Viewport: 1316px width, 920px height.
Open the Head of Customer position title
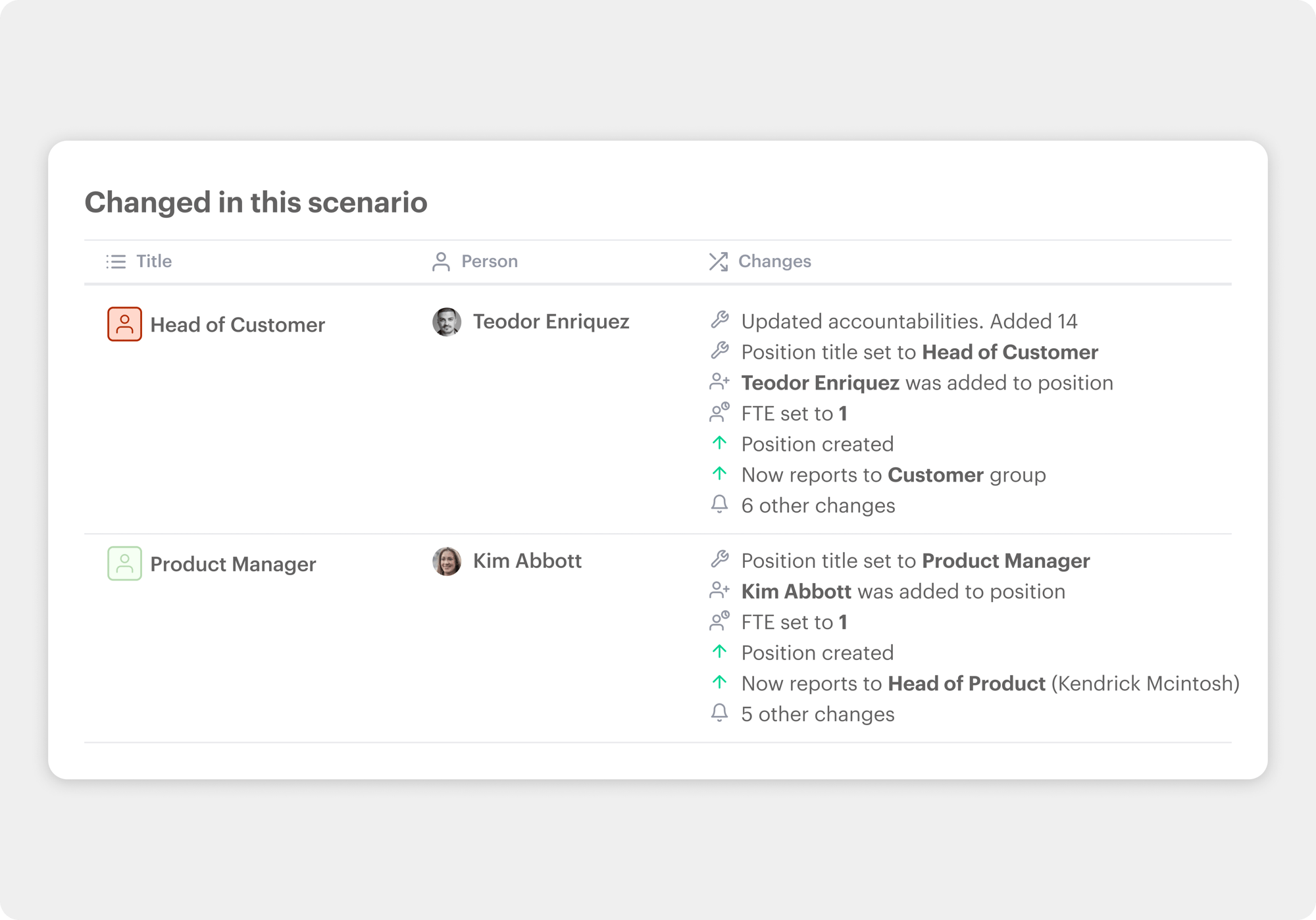point(238,324)
